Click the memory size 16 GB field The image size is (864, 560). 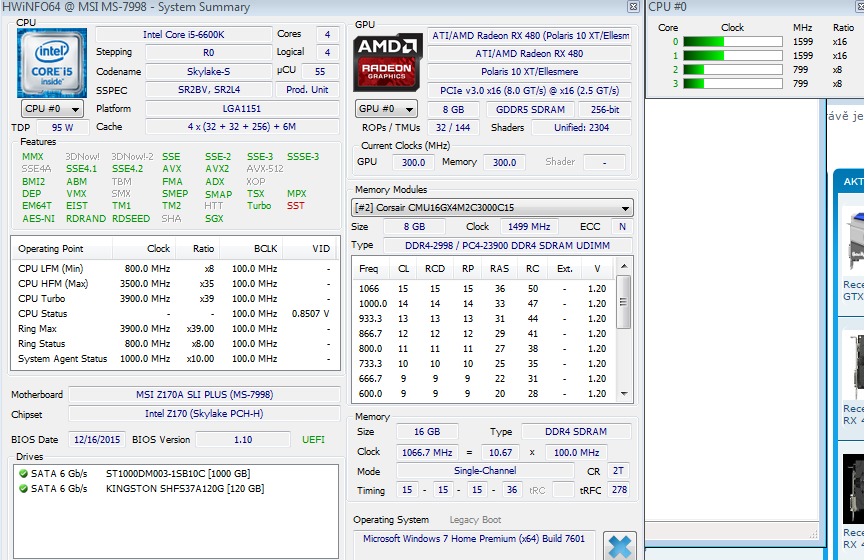427,432
